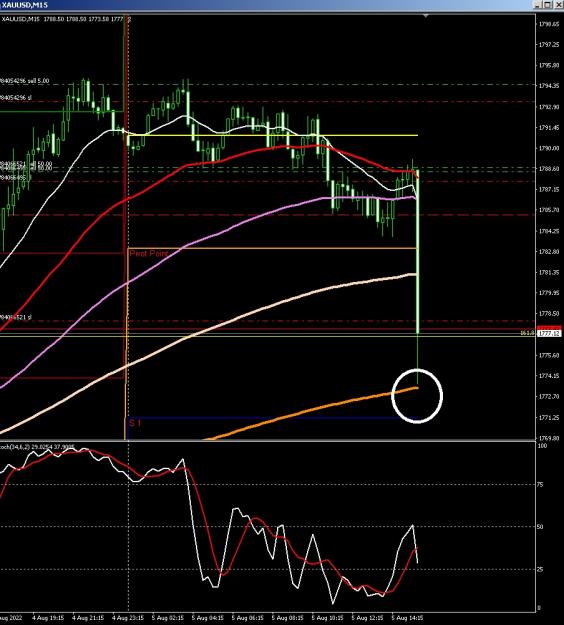Screen dimensions: 564x625
Task: Click the chart shift triangle marker
Action: [x=426, y=16]
